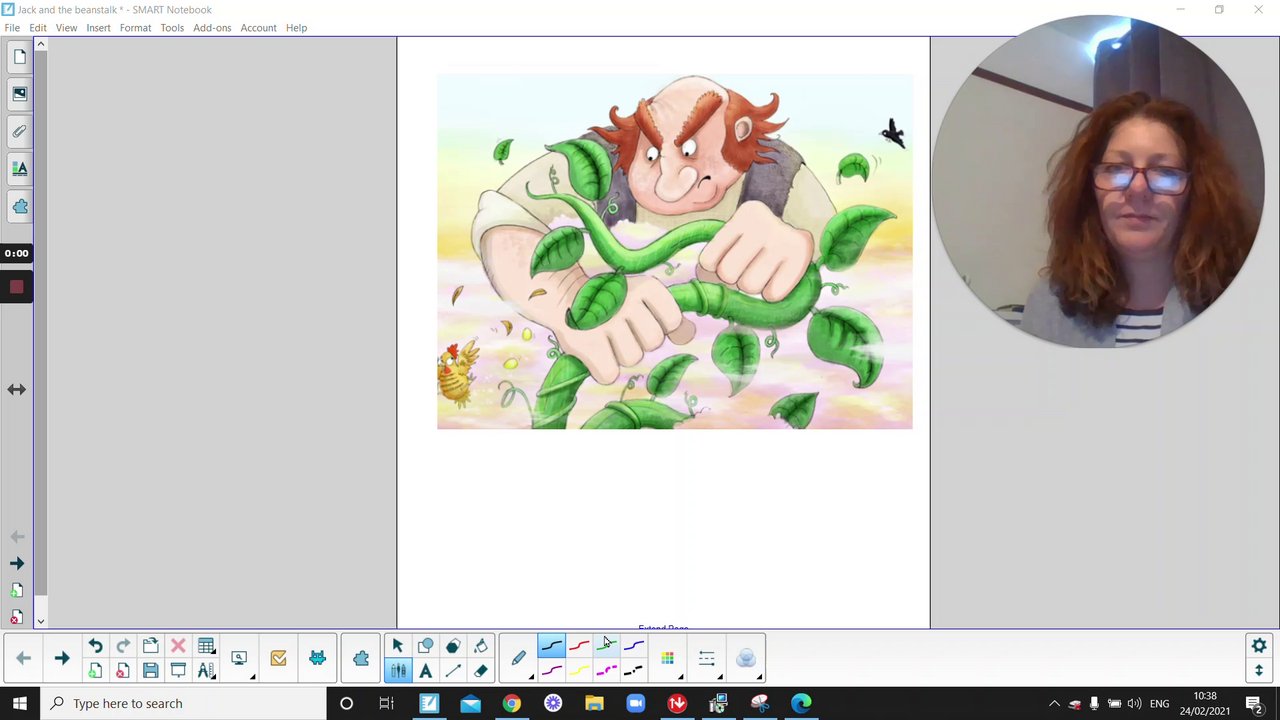
Task: Click the previous page arrow in toolbar
Action: [23, 658]
